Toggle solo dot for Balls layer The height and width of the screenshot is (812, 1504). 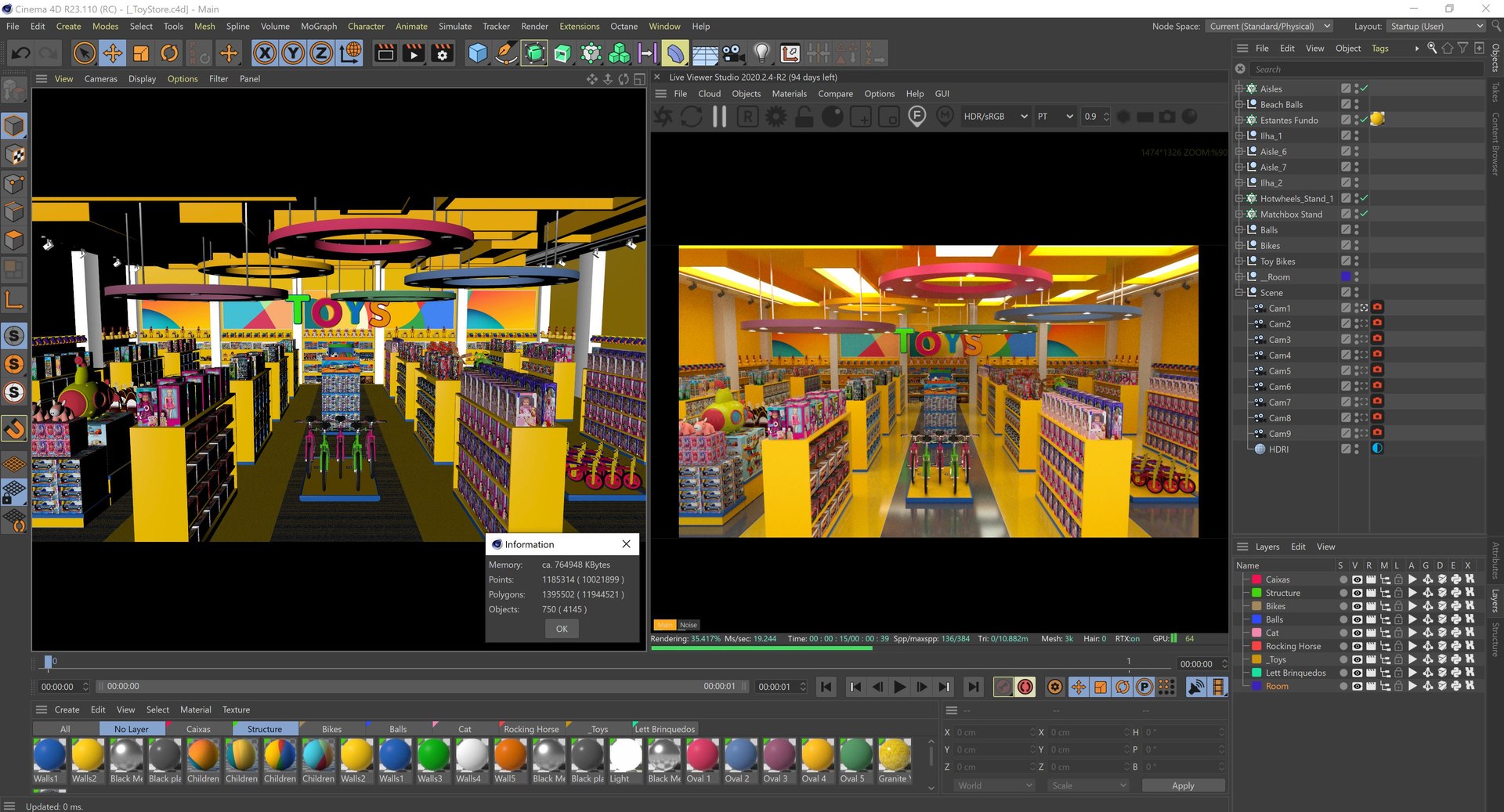1343,619
